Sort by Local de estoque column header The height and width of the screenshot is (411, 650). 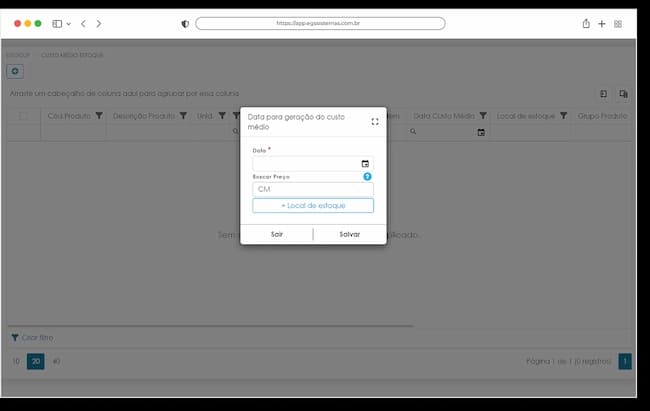tap(526, 116)
